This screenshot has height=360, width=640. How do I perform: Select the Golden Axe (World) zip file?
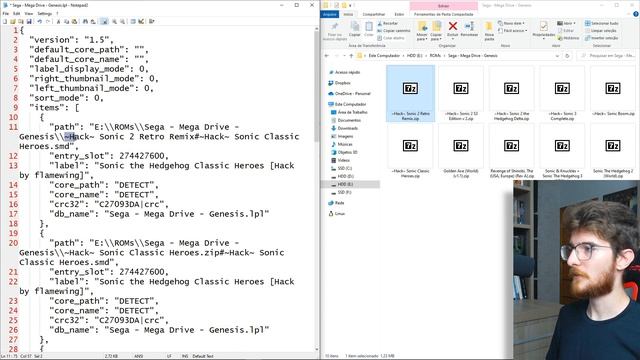(461, 151)
